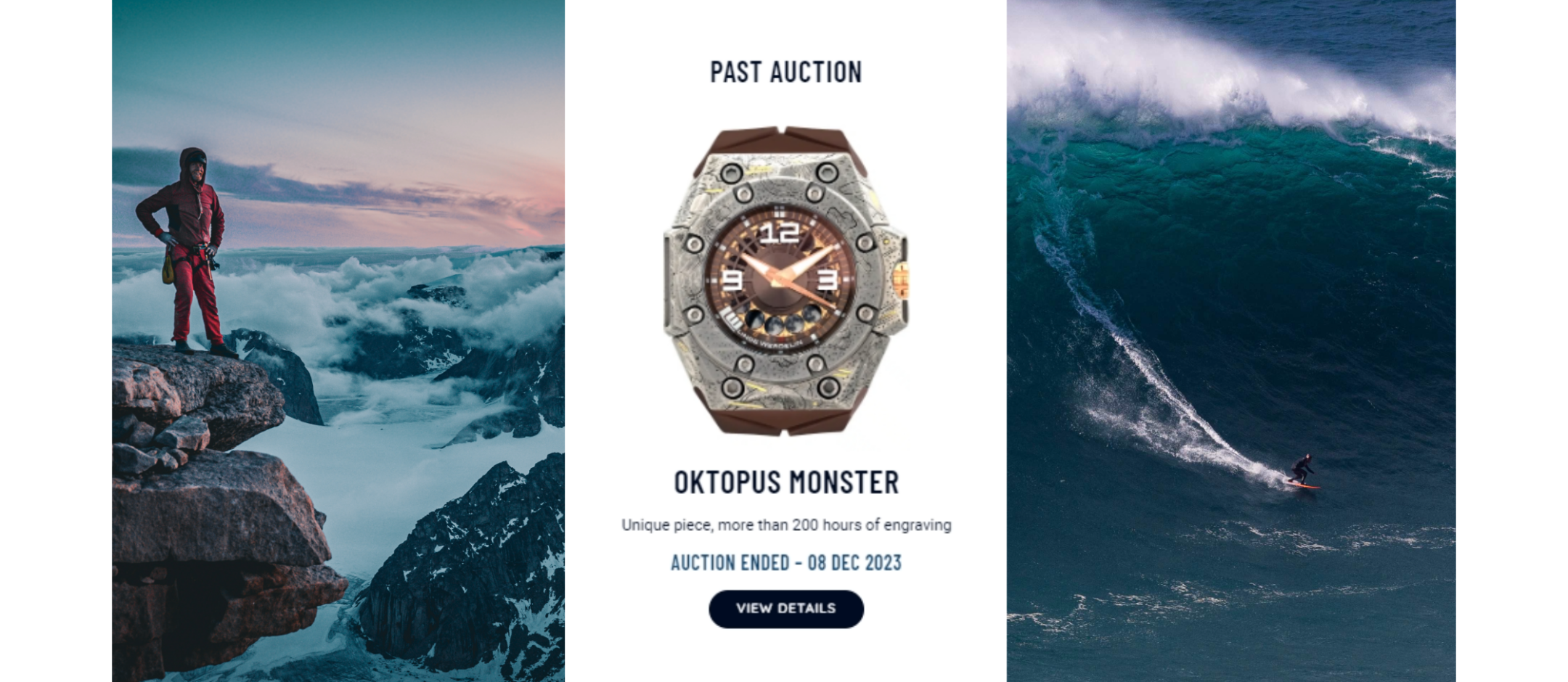Open the View Details button
Viewport: 1568px width, 682px height.
coord(786,609)
